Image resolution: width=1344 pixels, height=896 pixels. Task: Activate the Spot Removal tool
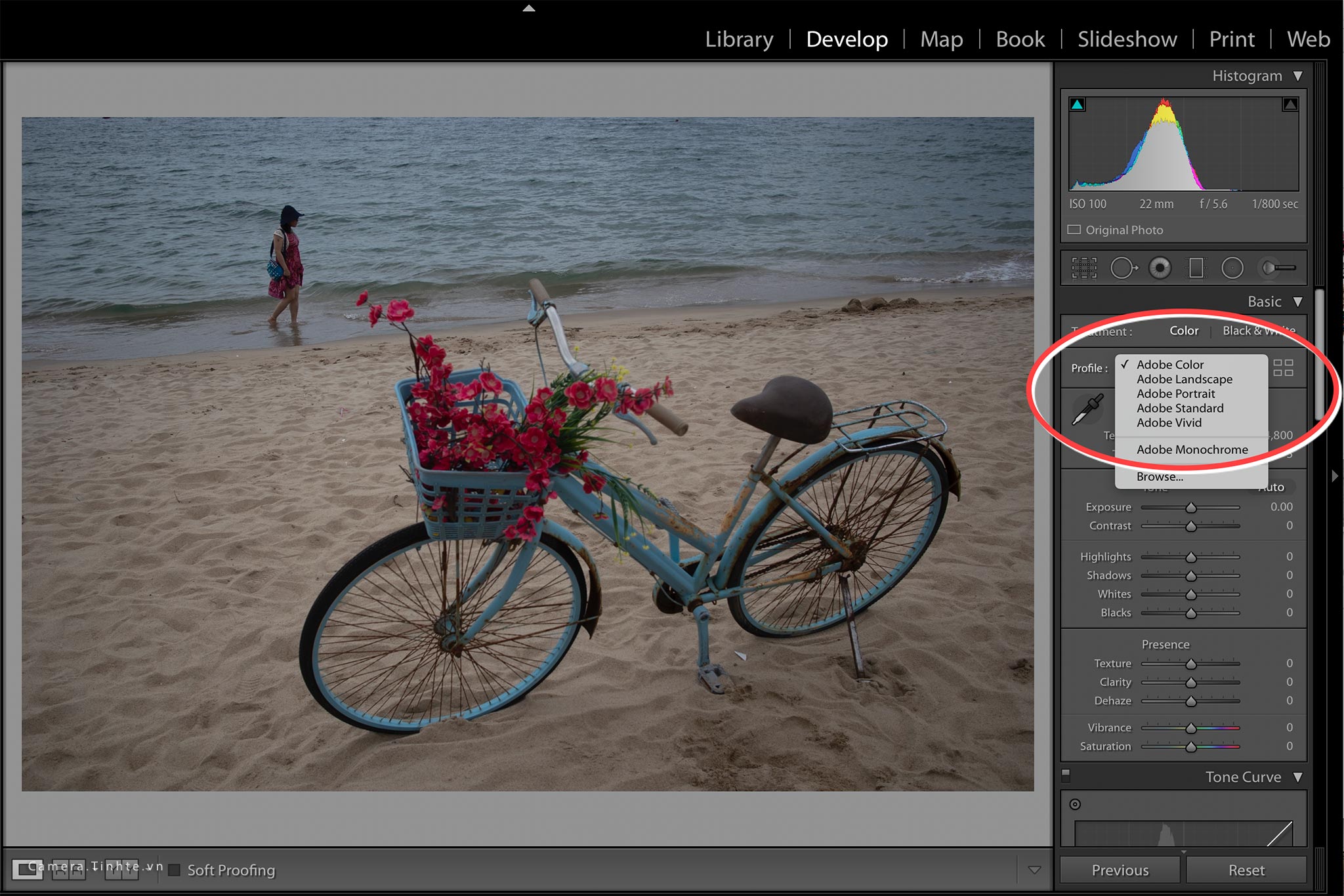1123,268
